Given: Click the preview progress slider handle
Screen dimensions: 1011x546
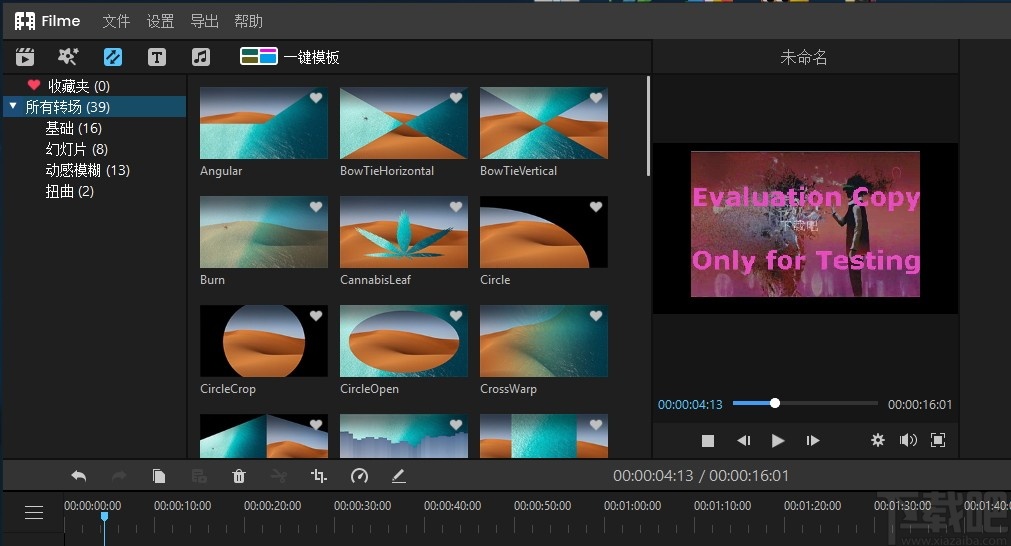Looking at the screenshot, I should click(x=775, y=403).
